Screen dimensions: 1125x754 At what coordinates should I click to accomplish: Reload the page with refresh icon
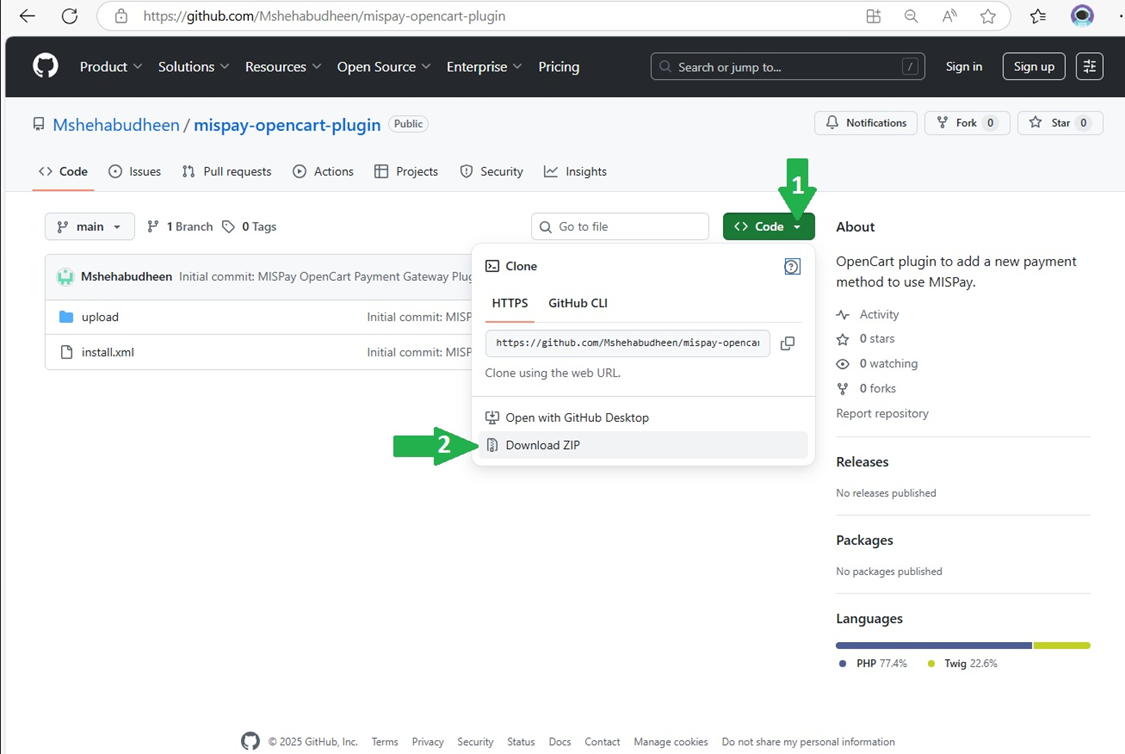point(70,16)
